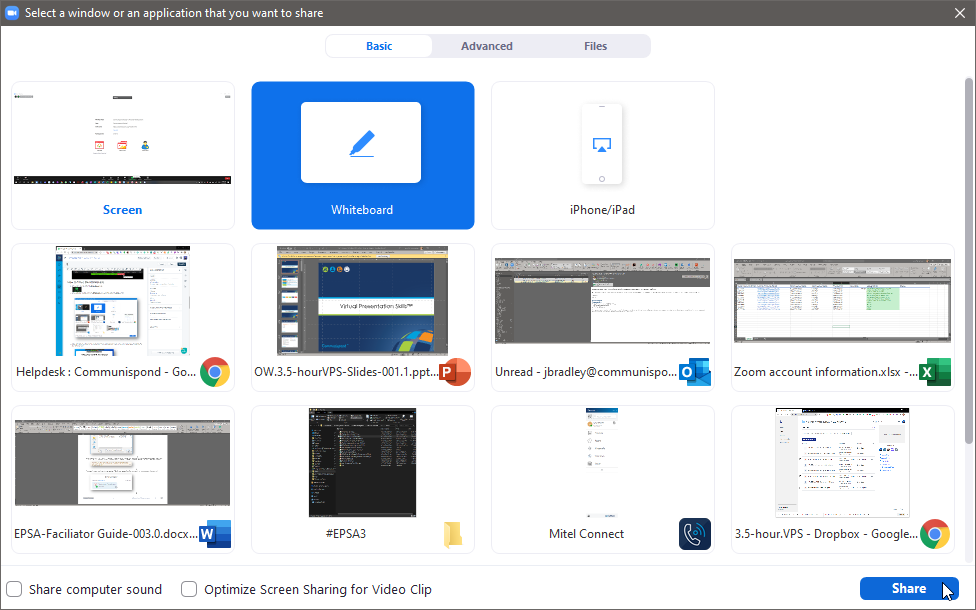The image size is (976, 610).
Task: Click the 'Screen' label text
Action: coord(123,210)
